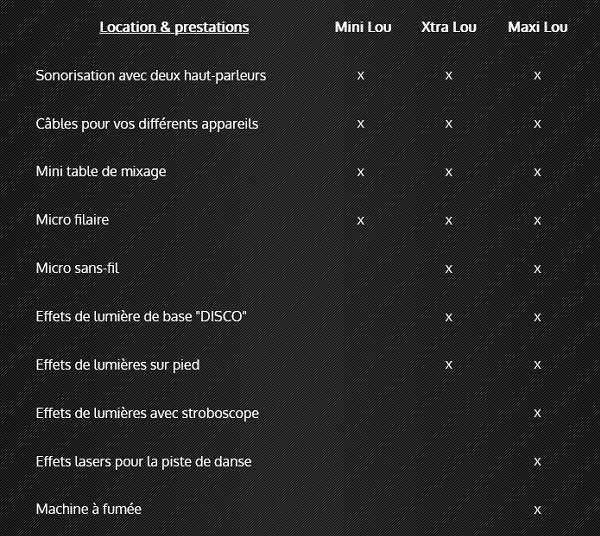Select the "Mini table de mixage" label
Screen dimensions: 600x536
101,171
